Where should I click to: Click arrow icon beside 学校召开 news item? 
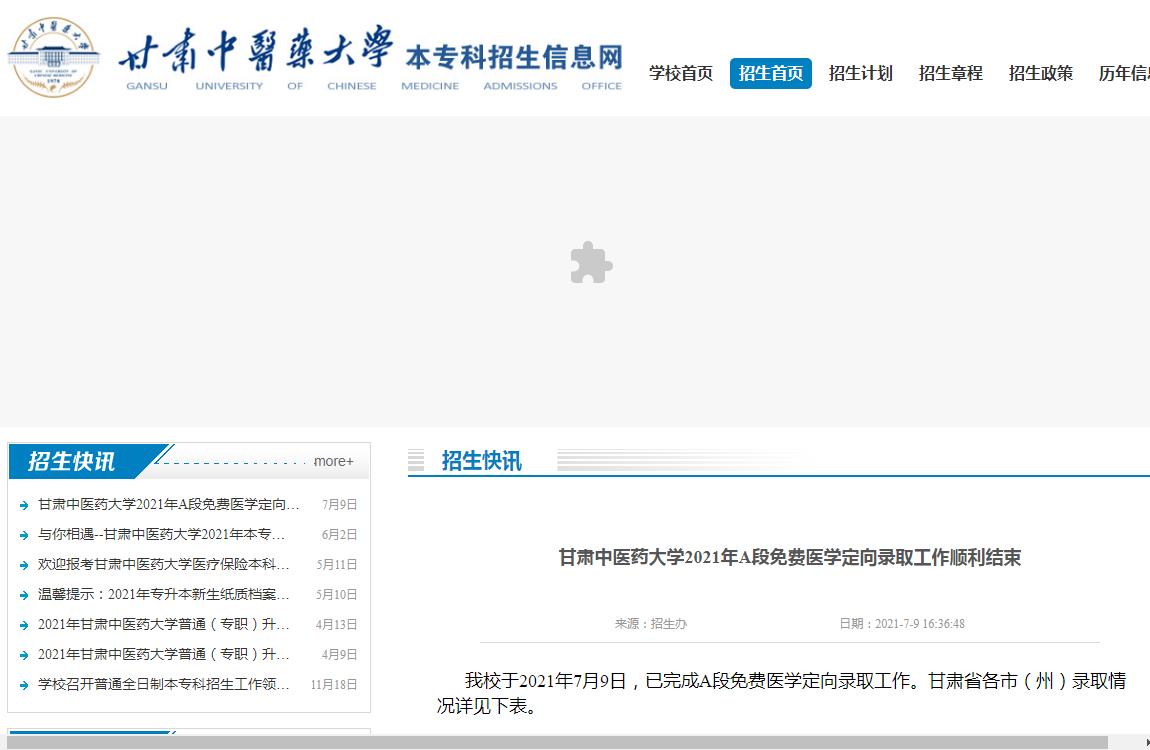[23, 685]
